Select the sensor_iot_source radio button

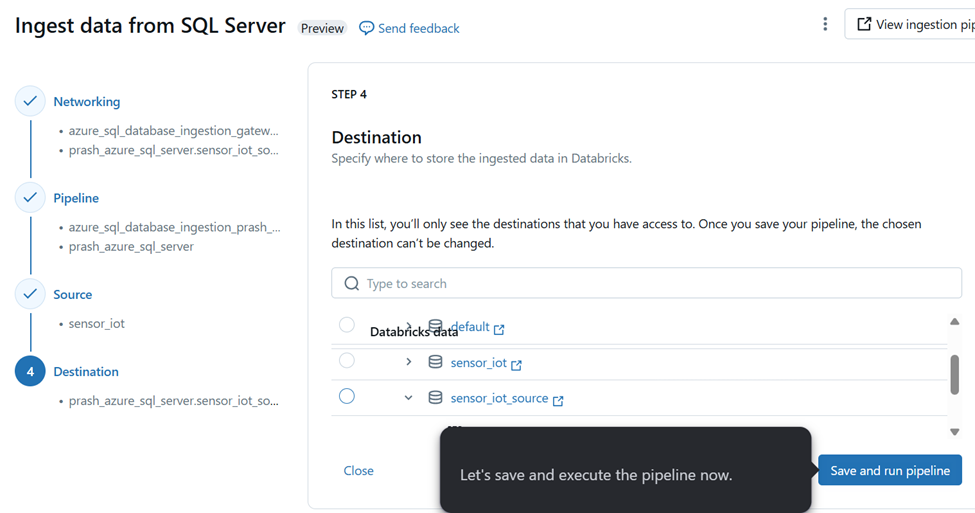(347, 396)
